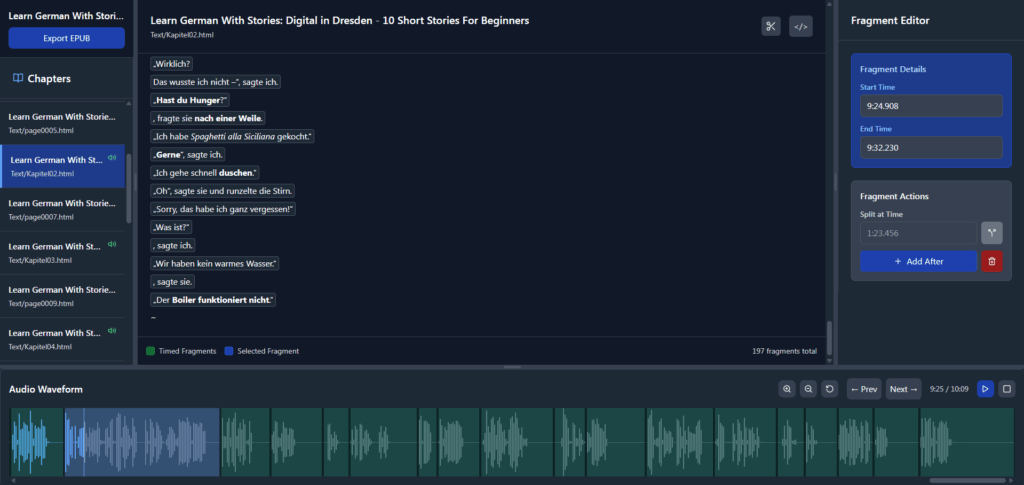This screenshot has width=1024, height=485.
Task: Click the Chapters book icon
Action: coord(18,78)
